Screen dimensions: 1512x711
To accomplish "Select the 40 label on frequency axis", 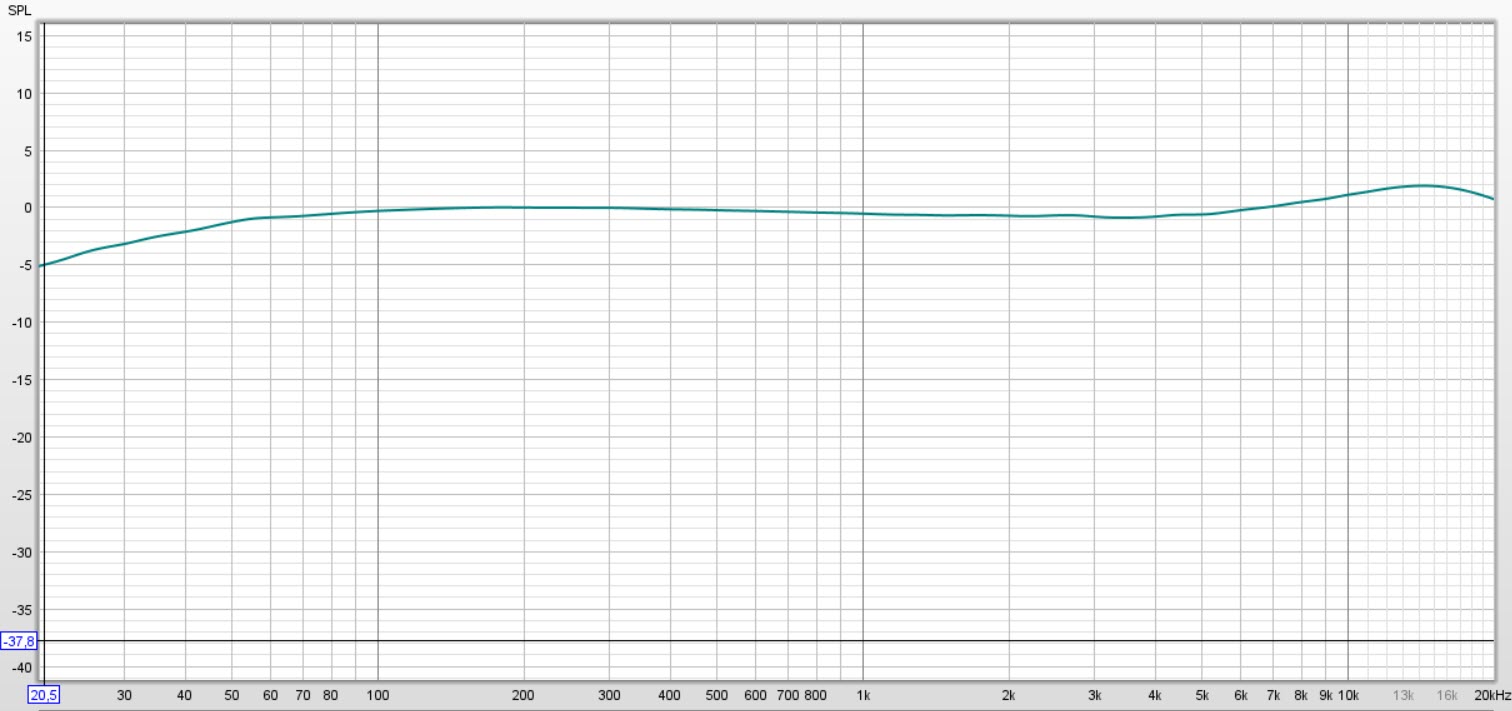I will click(184, 695).
